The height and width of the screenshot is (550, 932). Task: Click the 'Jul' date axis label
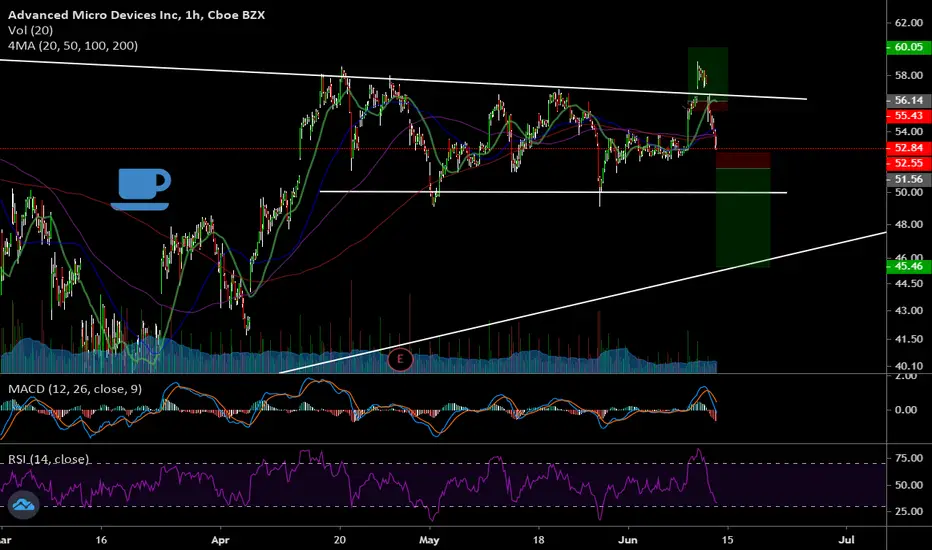click(846, 540)
